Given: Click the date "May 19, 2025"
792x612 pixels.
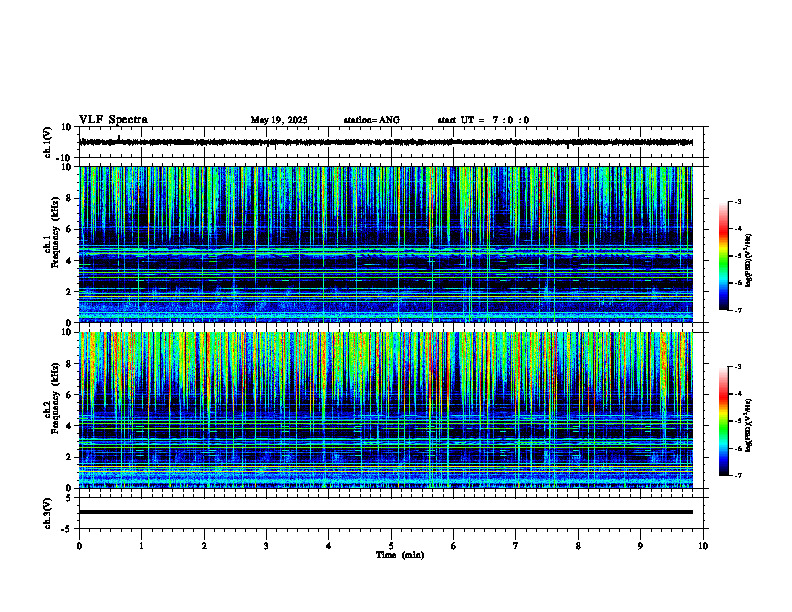Looking at the screenshot, I should point(279,120).
